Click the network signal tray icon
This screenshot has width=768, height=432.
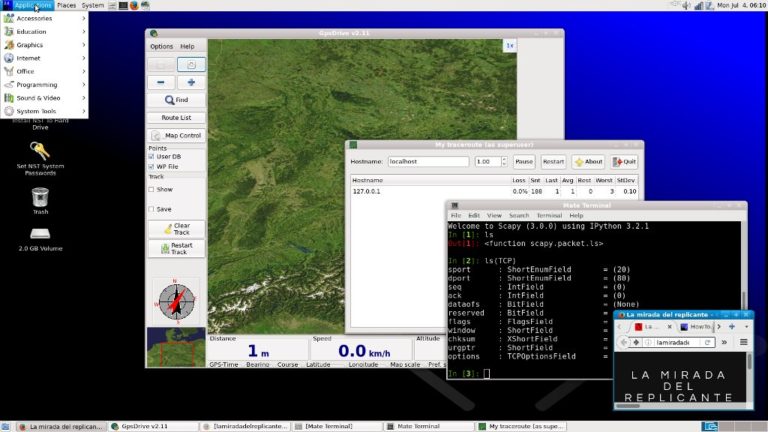click(x=698, y=5)
